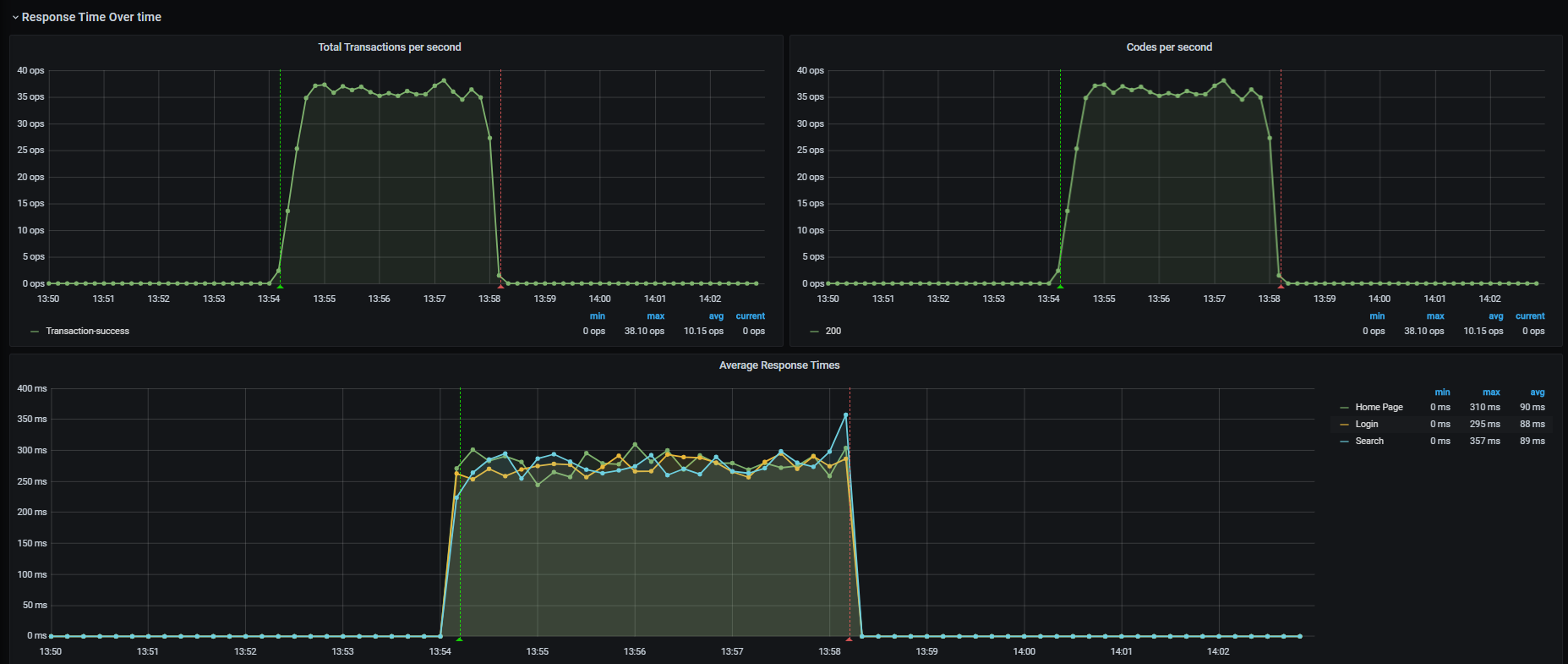Collapse the Response Time Over time row chevron
This screenshot has height=664, width=1568.
(x=15, y=18)
